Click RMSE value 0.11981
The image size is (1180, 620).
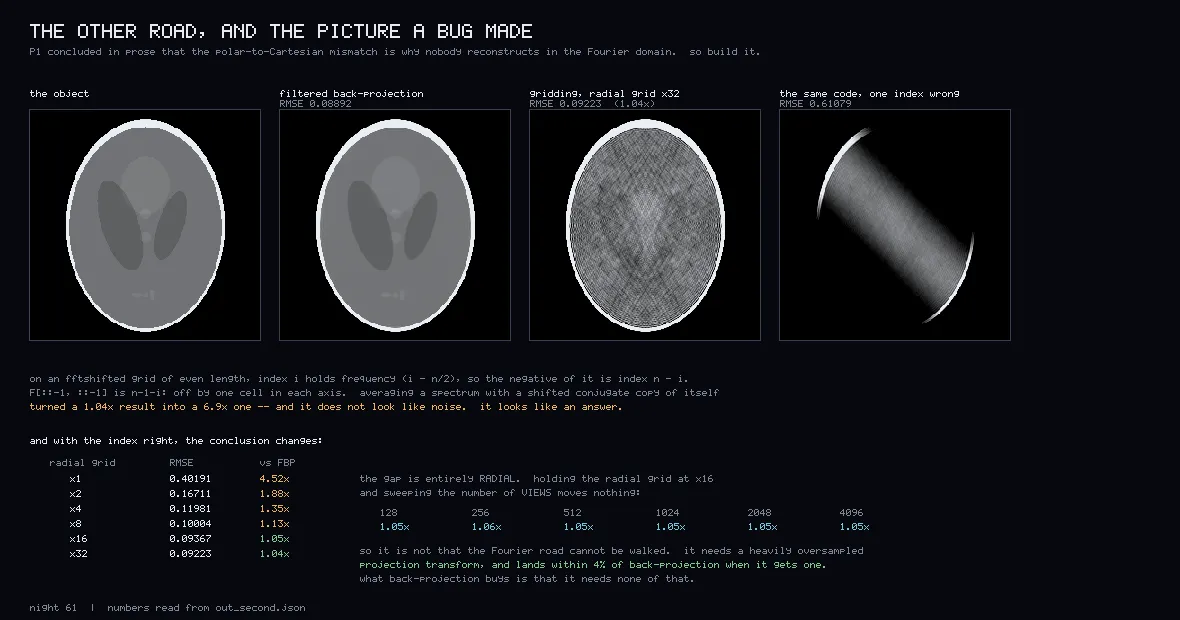190,509
